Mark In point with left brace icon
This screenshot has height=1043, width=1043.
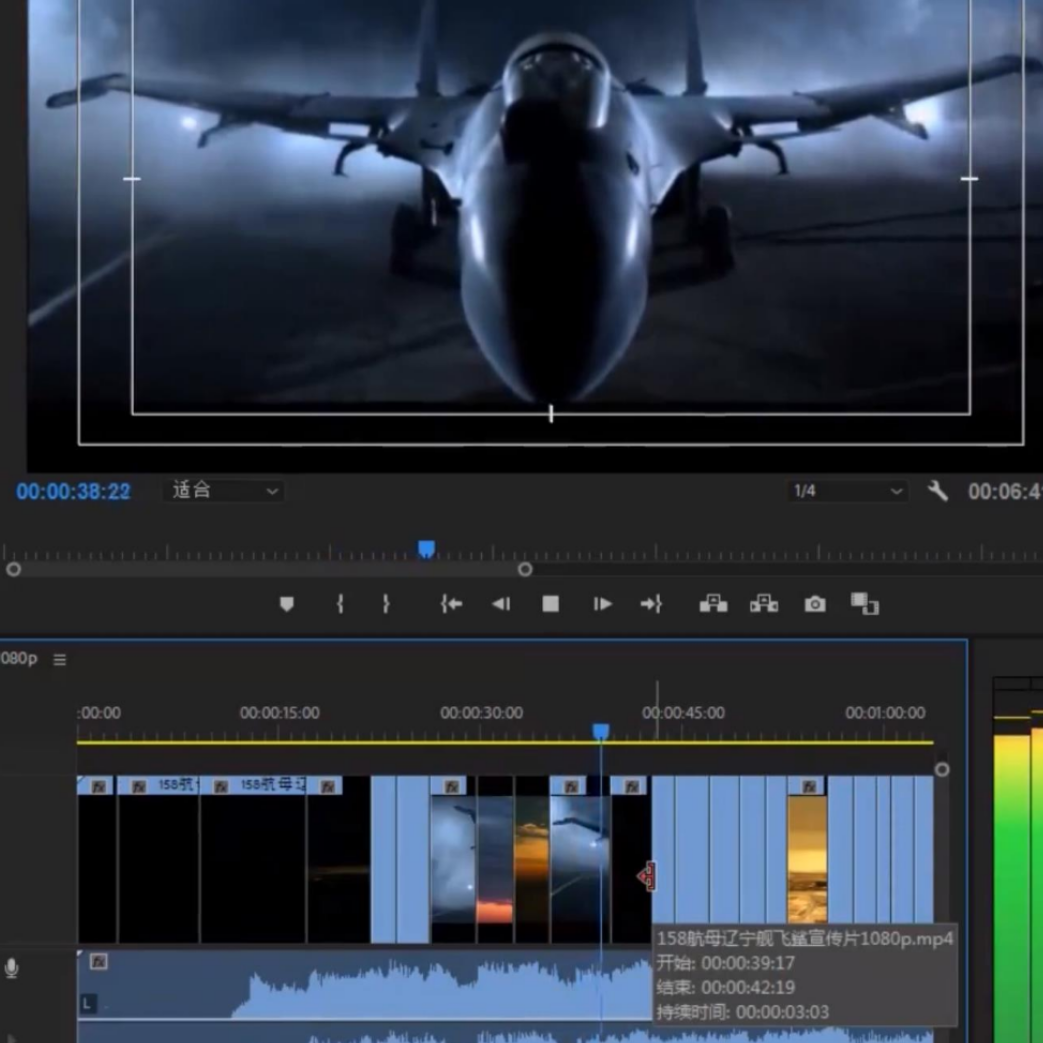(340, 604)
